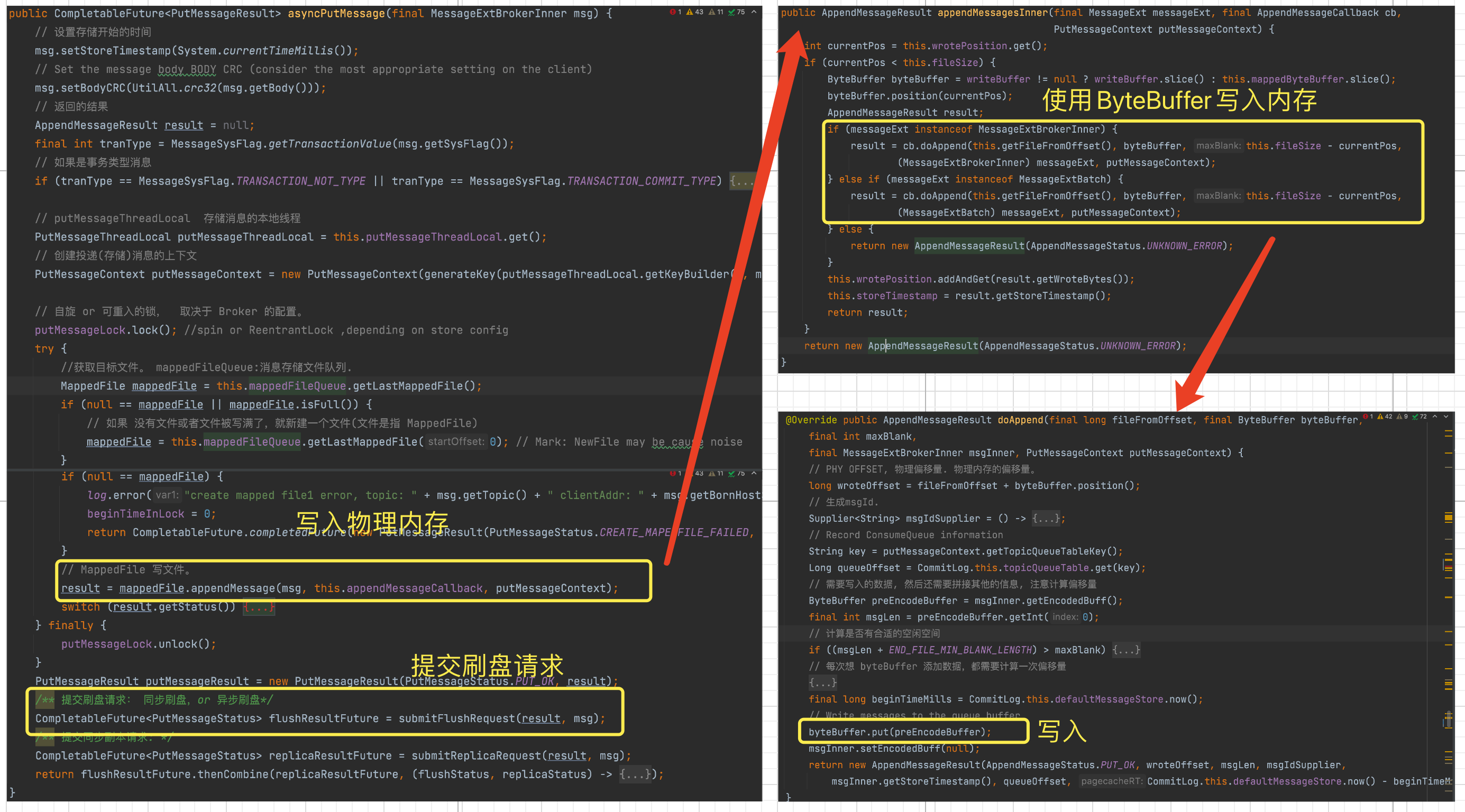Click the red error indicator in doAppend panel
Image resolution: width=1465 pixels, height=812 pixels.
[1368, 417]
